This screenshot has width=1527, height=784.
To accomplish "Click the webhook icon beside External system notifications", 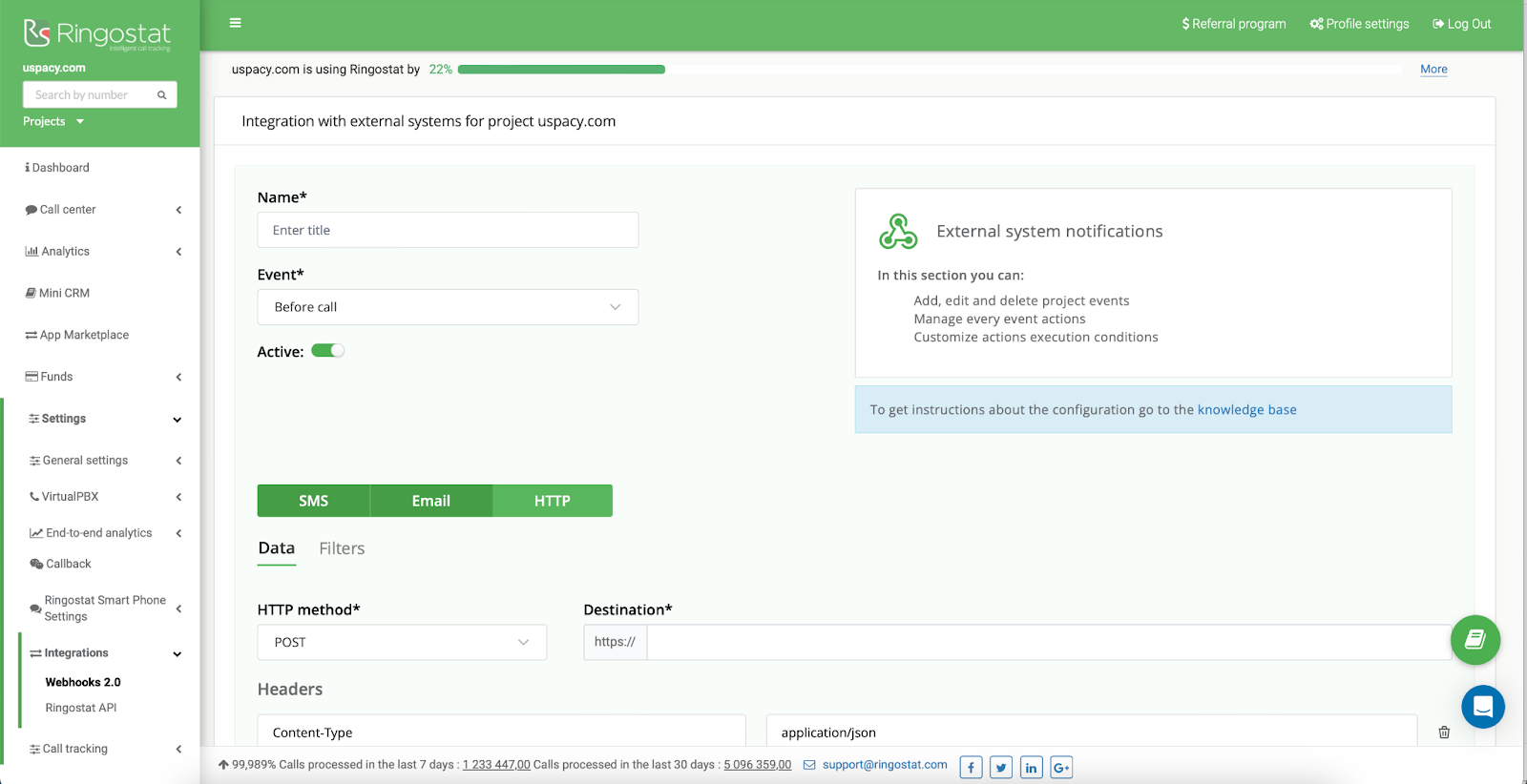I will [898, 232].
